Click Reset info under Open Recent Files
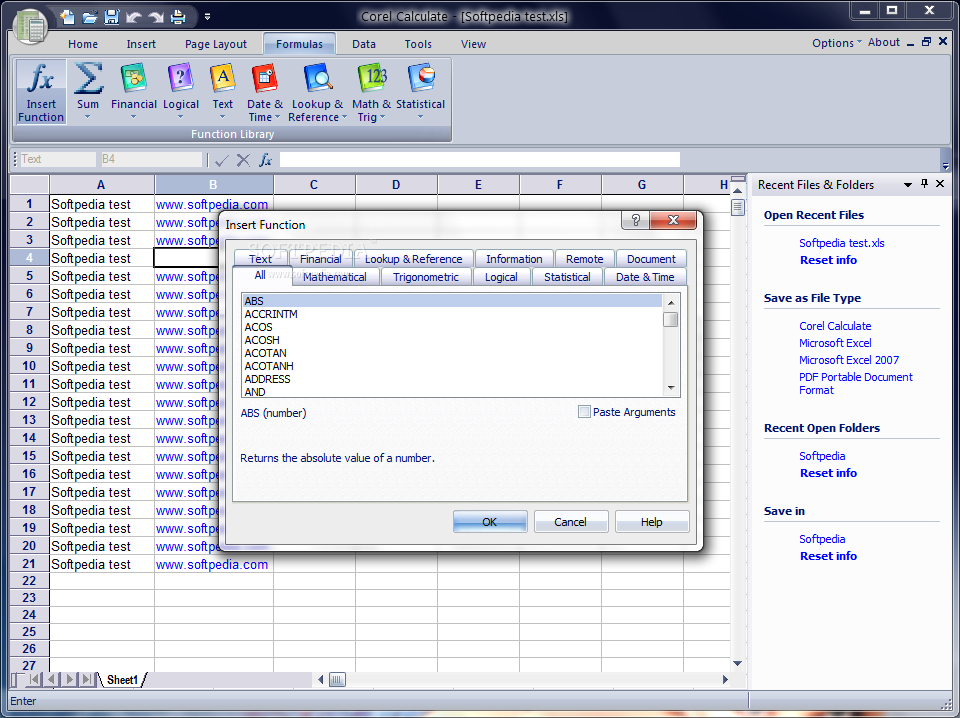 (x=828, y=260)
